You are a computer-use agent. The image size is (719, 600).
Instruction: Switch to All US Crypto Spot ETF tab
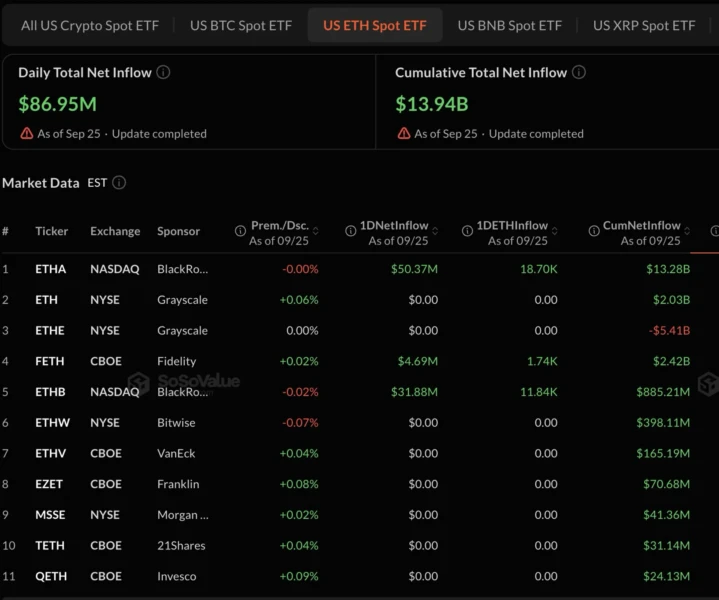(90, 26)
